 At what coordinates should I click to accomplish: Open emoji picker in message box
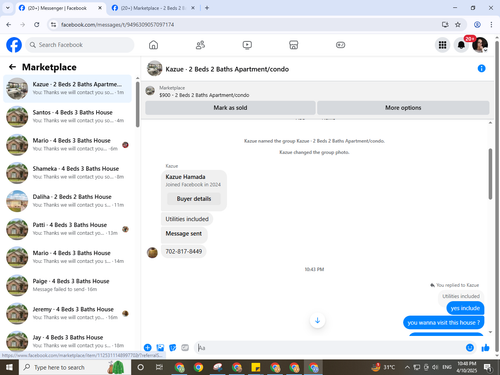pos(470,348)
